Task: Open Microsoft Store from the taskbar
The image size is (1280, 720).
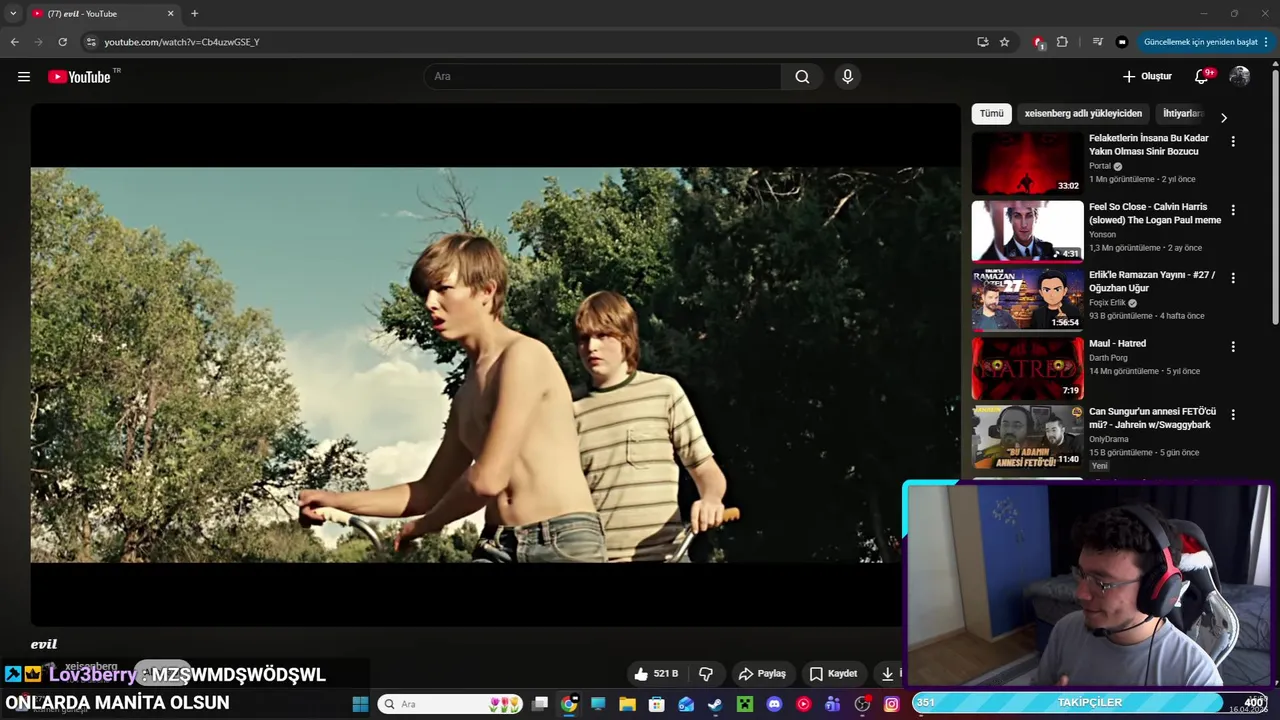Action: coord(657,704)
